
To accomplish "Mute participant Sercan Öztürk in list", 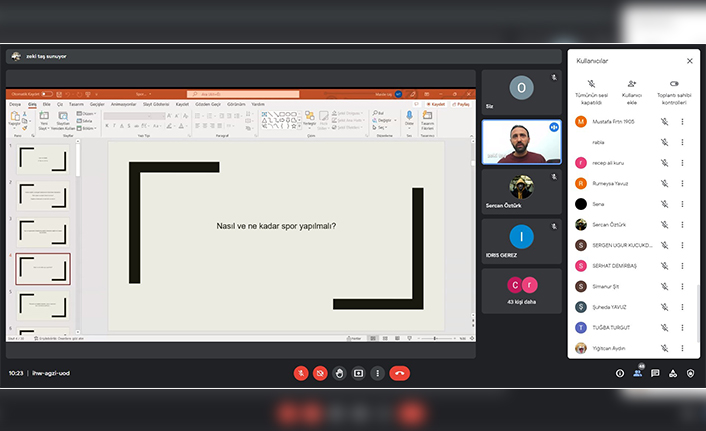I will point(664,224).
